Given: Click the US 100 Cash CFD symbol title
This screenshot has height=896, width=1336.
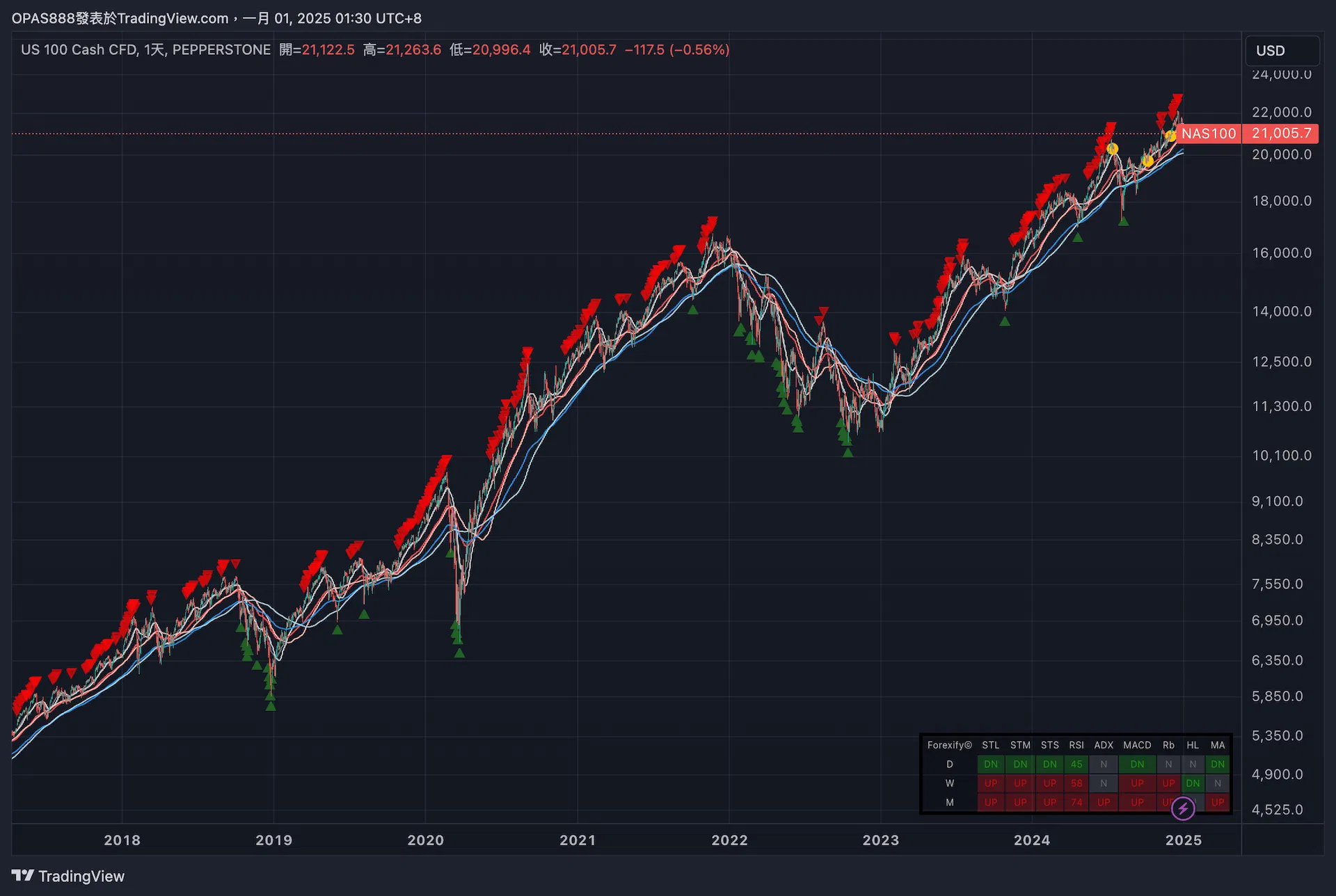Looking at the screenshot, I should [145, 49].
